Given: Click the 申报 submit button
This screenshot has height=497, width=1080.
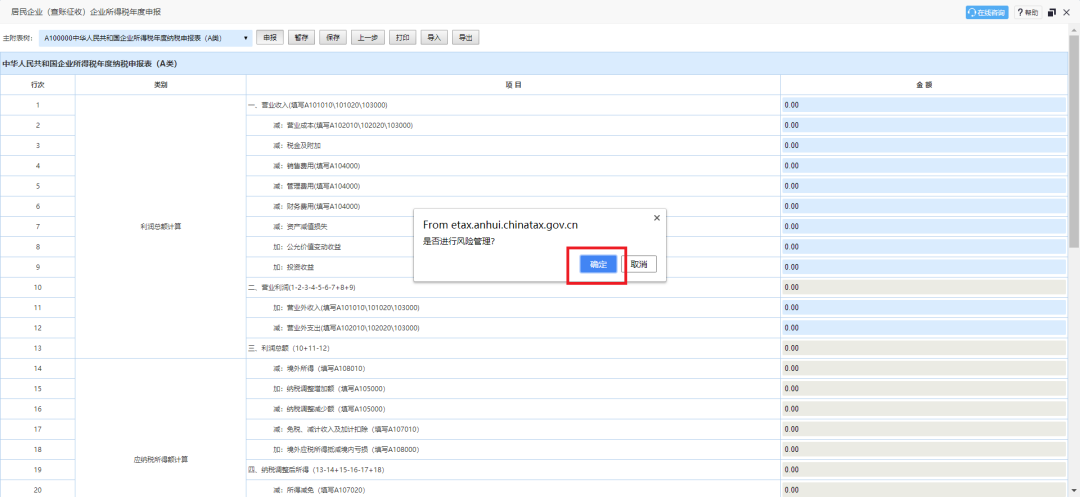Looking at the screenshot, I should point(269,38).
